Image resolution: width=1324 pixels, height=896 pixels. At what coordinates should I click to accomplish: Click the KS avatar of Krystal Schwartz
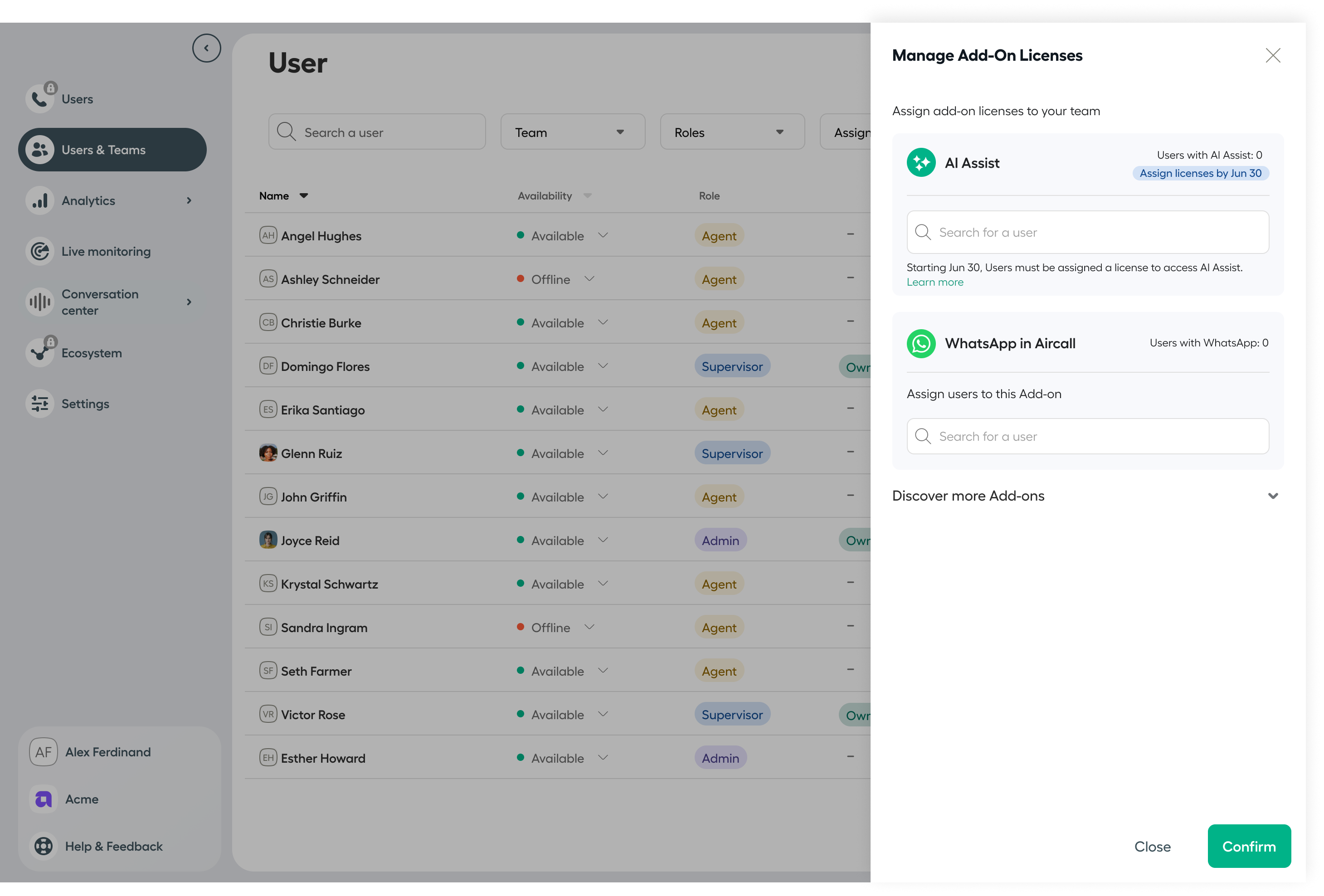(268, 583)
